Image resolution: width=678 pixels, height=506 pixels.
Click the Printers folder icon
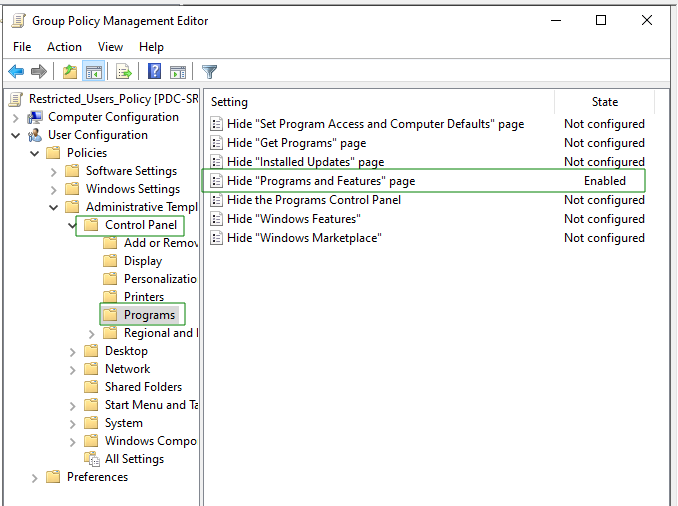(110, 297)
